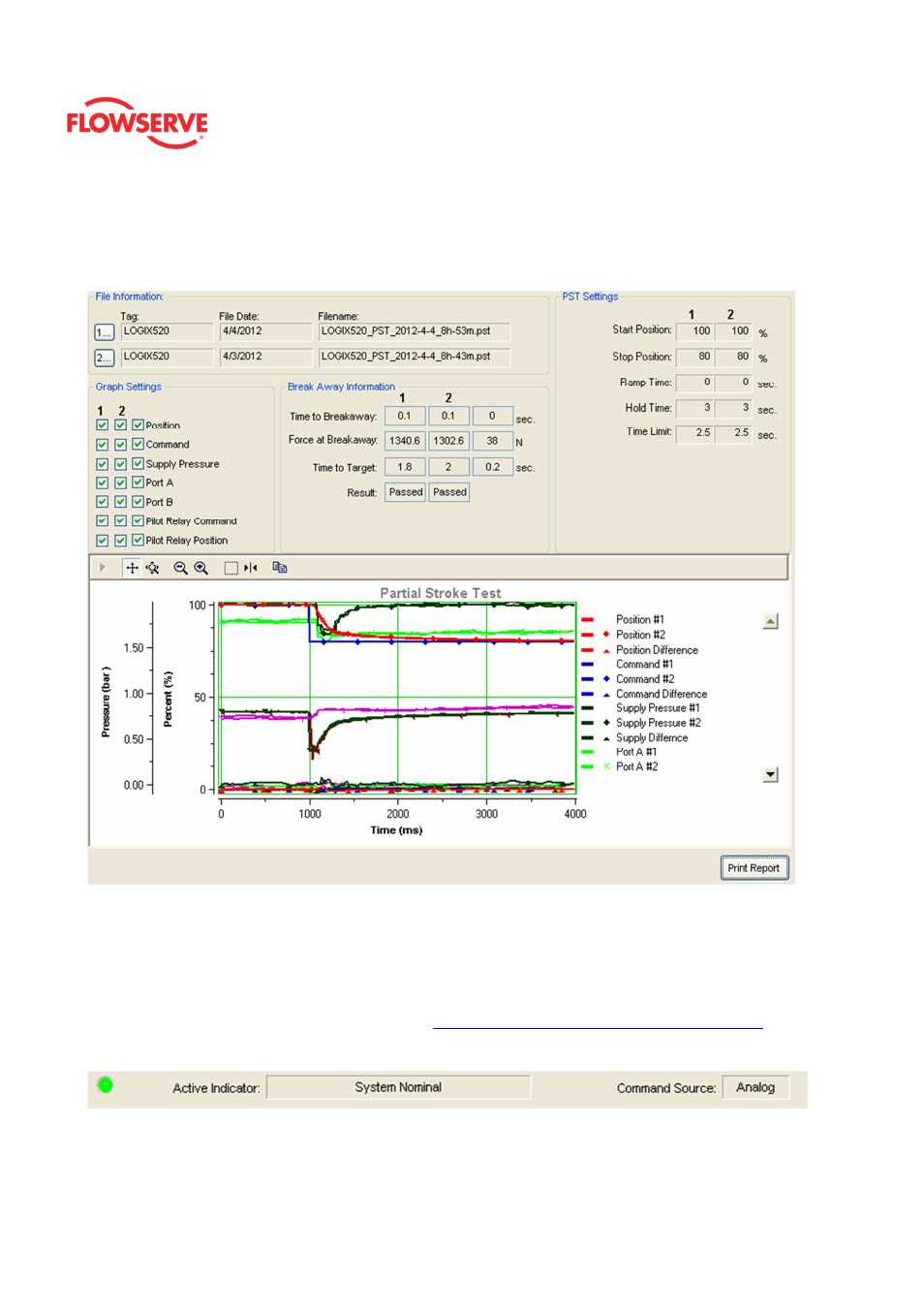Image resolution: width=924 pixels, height=1309 pixels.
Task: Click the System Nominal indicator field
Action: click(x=398, y=1087)
